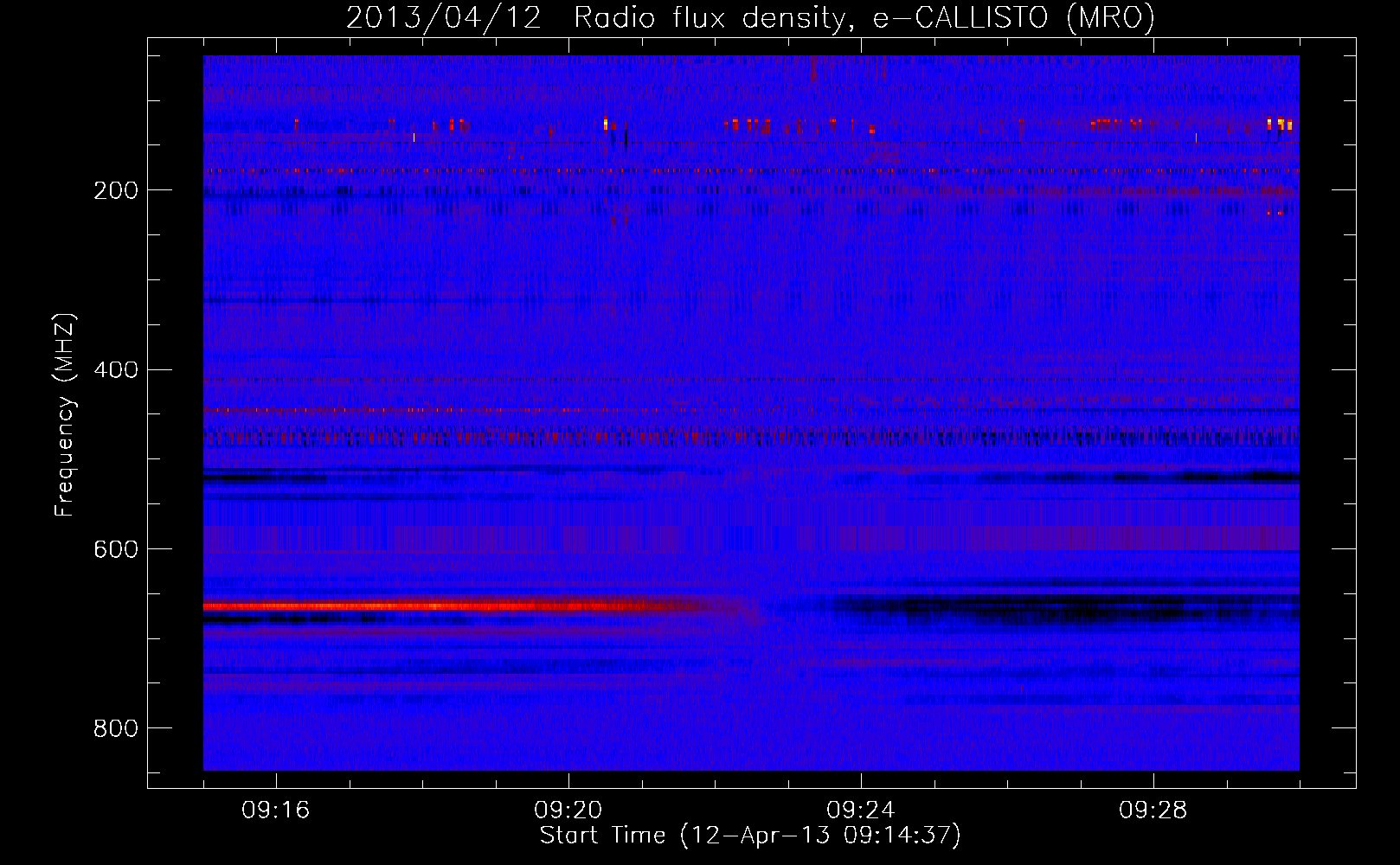Click the 09:28 time tick label
Image resolution: width=1400 pixels, height=865 pixels.
[1153, 811]
